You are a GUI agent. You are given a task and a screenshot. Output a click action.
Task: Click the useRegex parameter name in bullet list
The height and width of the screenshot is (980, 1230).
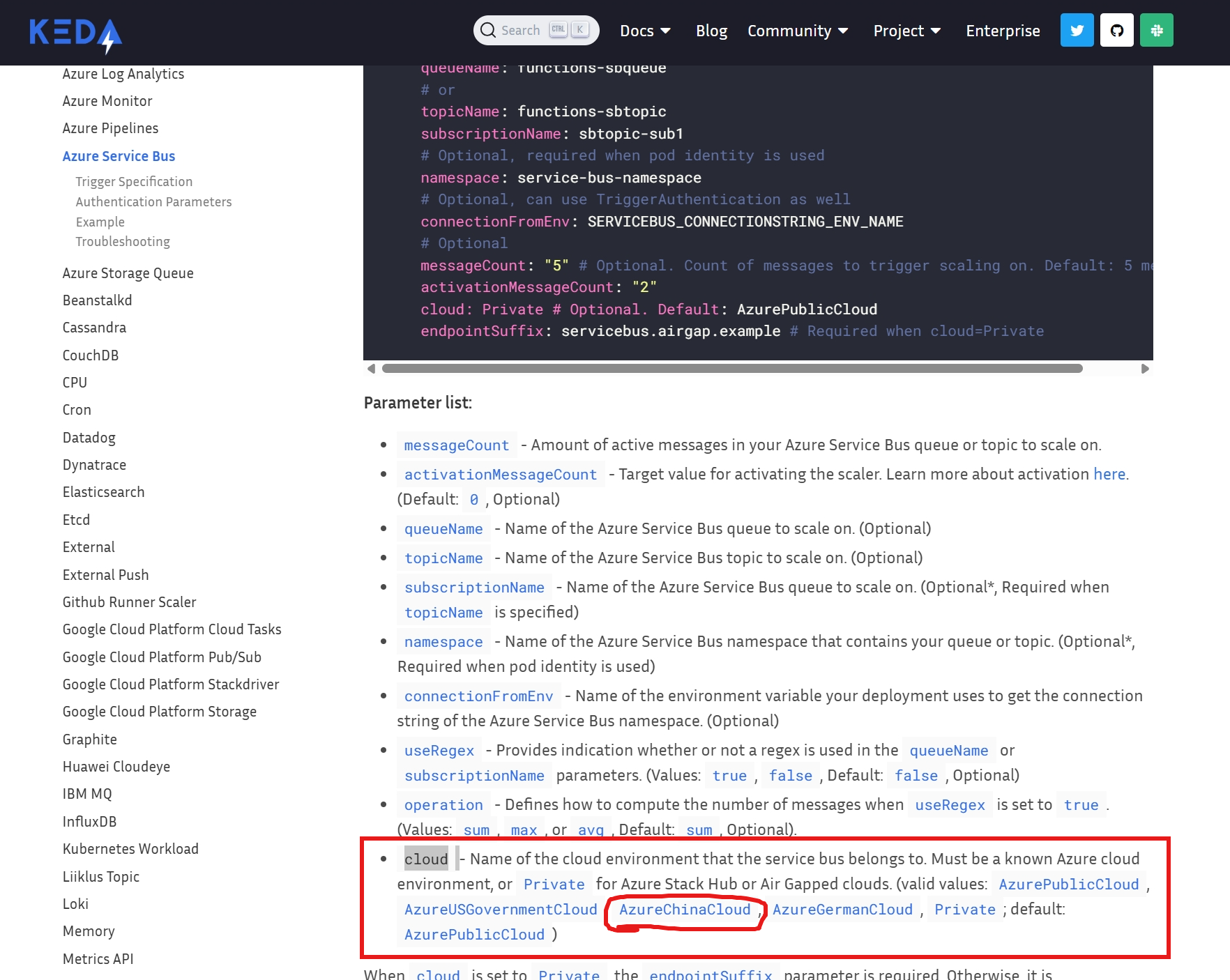pyautogui.click(x=439, y=751)
